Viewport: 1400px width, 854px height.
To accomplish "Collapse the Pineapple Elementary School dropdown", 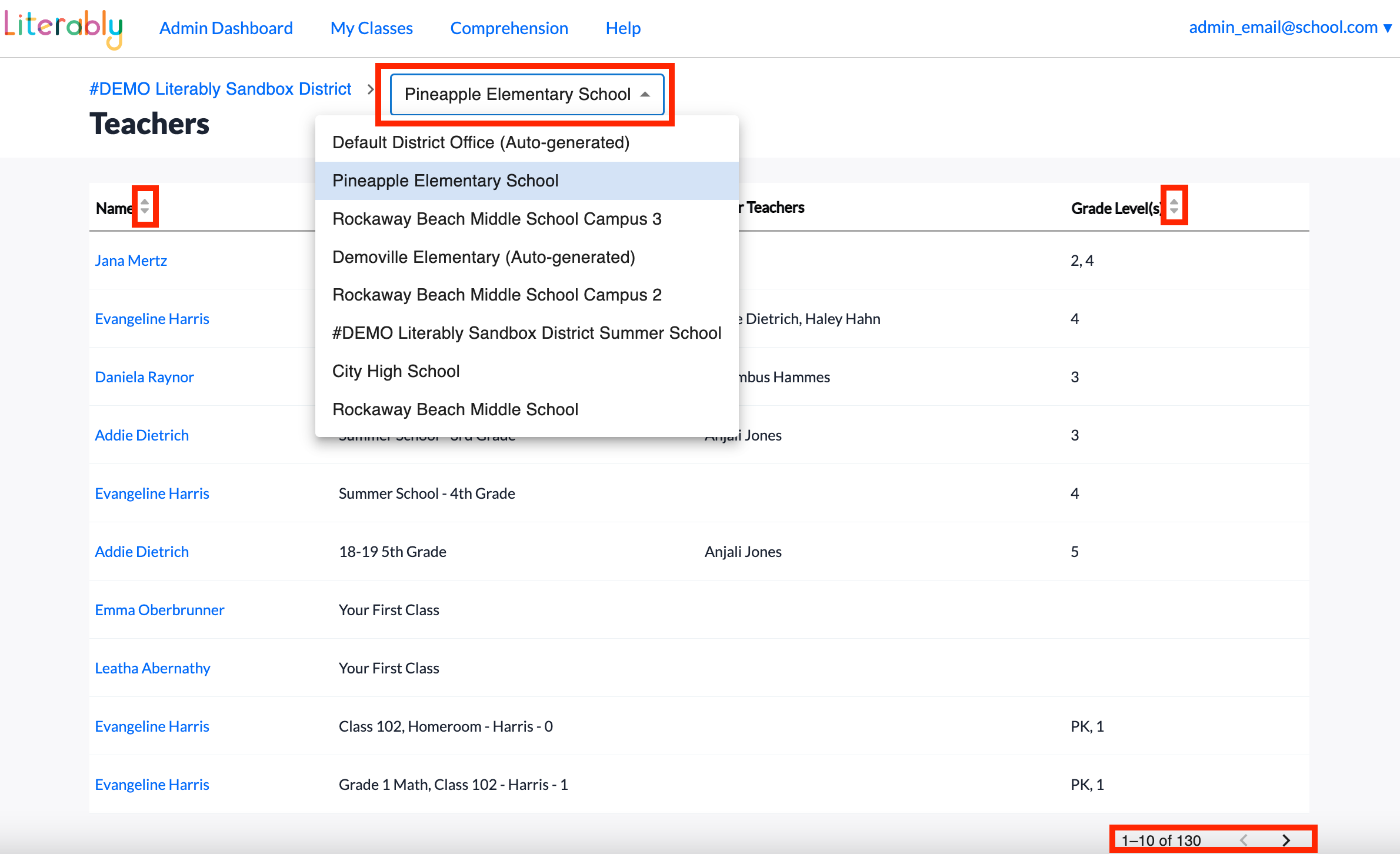I will pyautogui.click(x=526, y=94).
